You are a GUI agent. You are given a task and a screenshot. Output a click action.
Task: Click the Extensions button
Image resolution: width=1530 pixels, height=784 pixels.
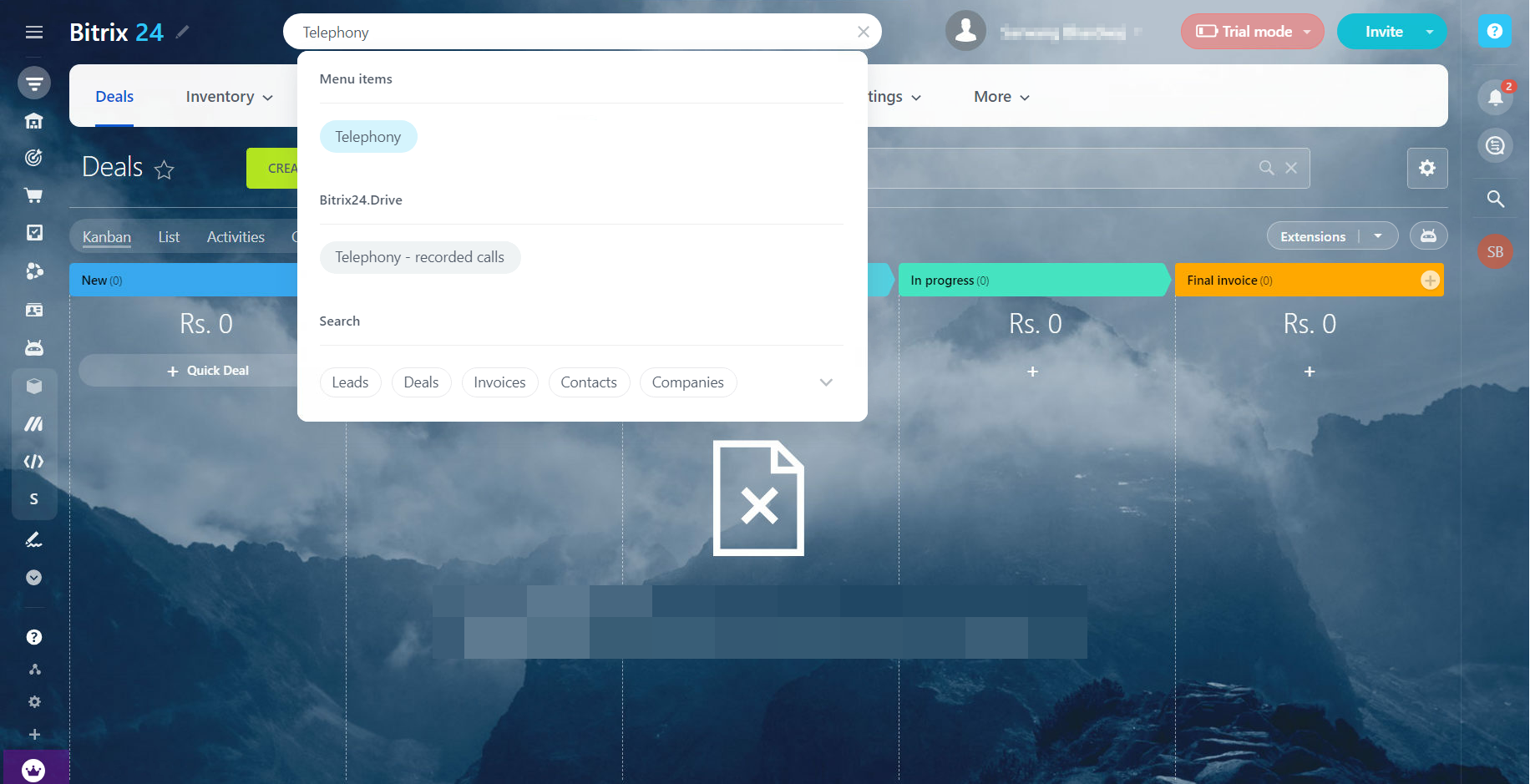point(1313,236)
